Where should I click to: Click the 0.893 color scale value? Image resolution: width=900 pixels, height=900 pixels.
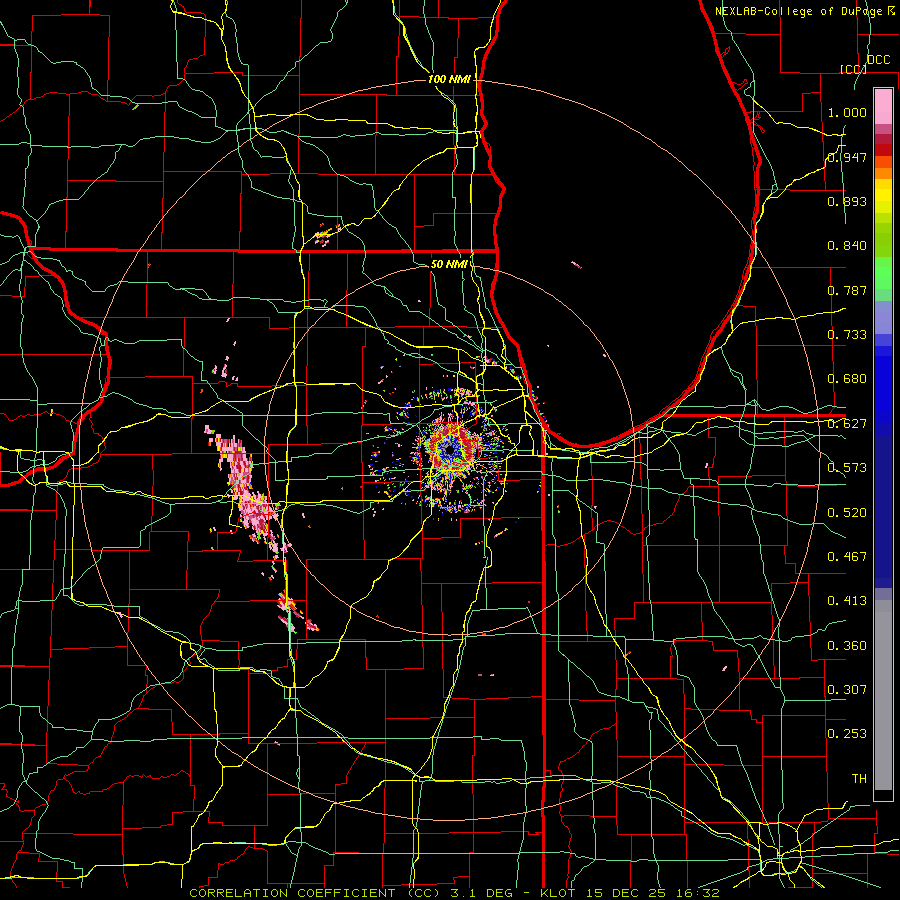click(847, 201)
